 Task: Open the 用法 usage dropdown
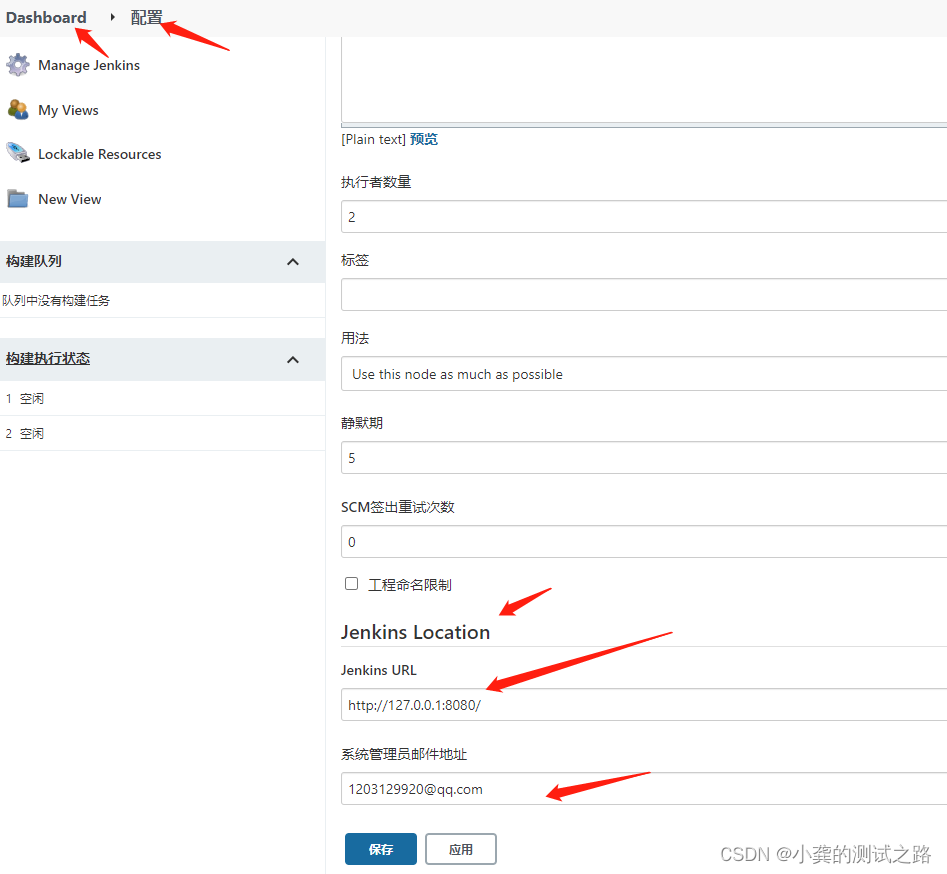[644, 374]
